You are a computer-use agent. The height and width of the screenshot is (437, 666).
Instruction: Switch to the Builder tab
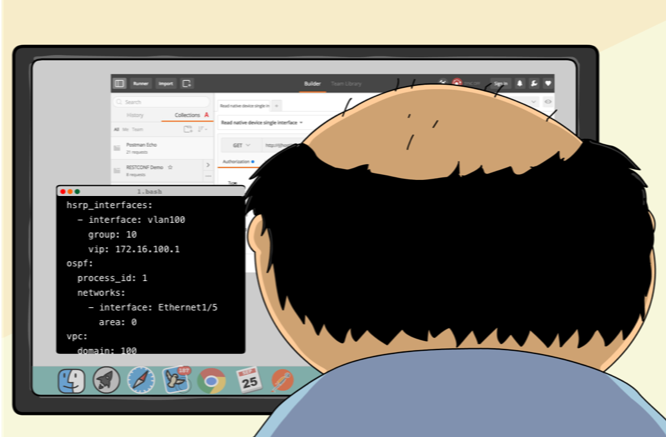(313, 84)
